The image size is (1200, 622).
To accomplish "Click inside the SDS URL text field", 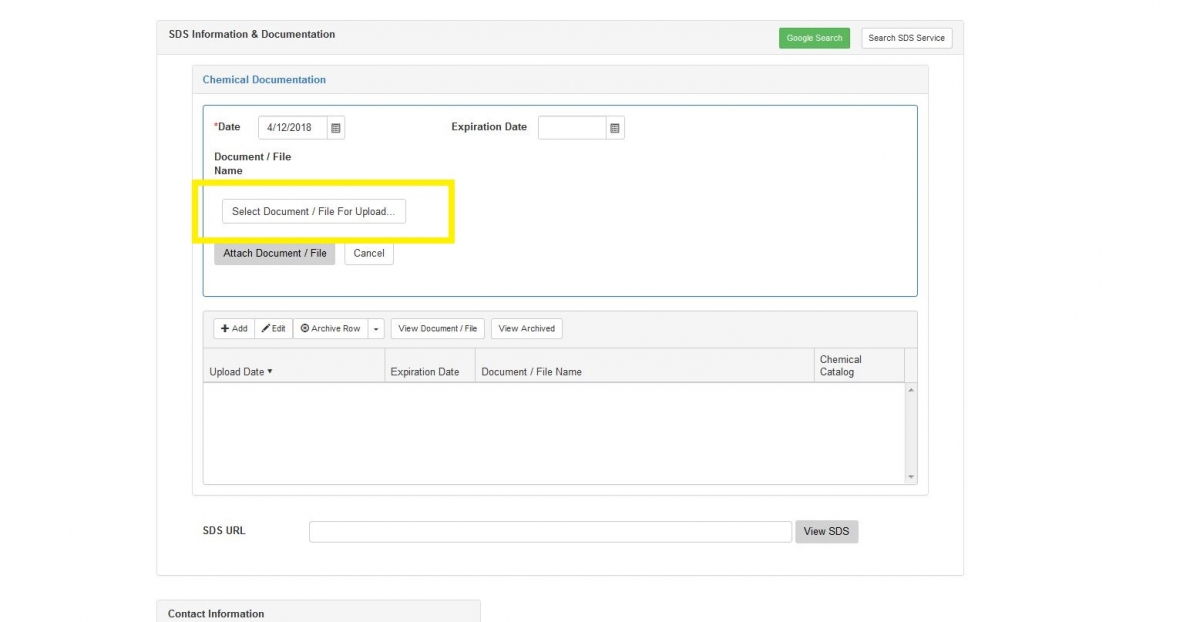I will coord(548,531).
